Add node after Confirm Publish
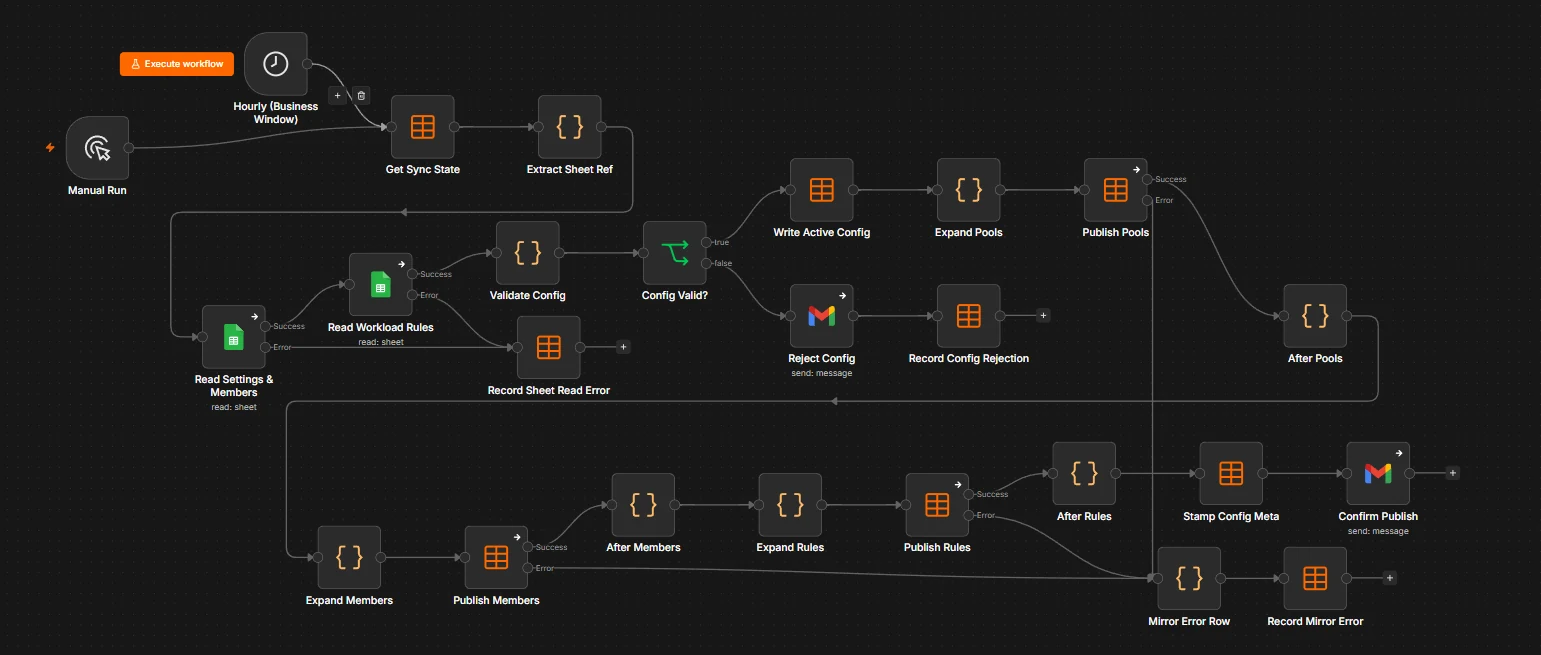 [x=1453, y=473]
